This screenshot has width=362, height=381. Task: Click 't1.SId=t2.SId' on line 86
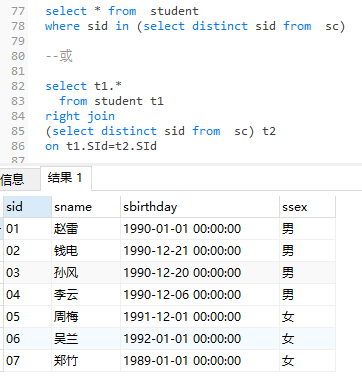[x=111, y=146]
